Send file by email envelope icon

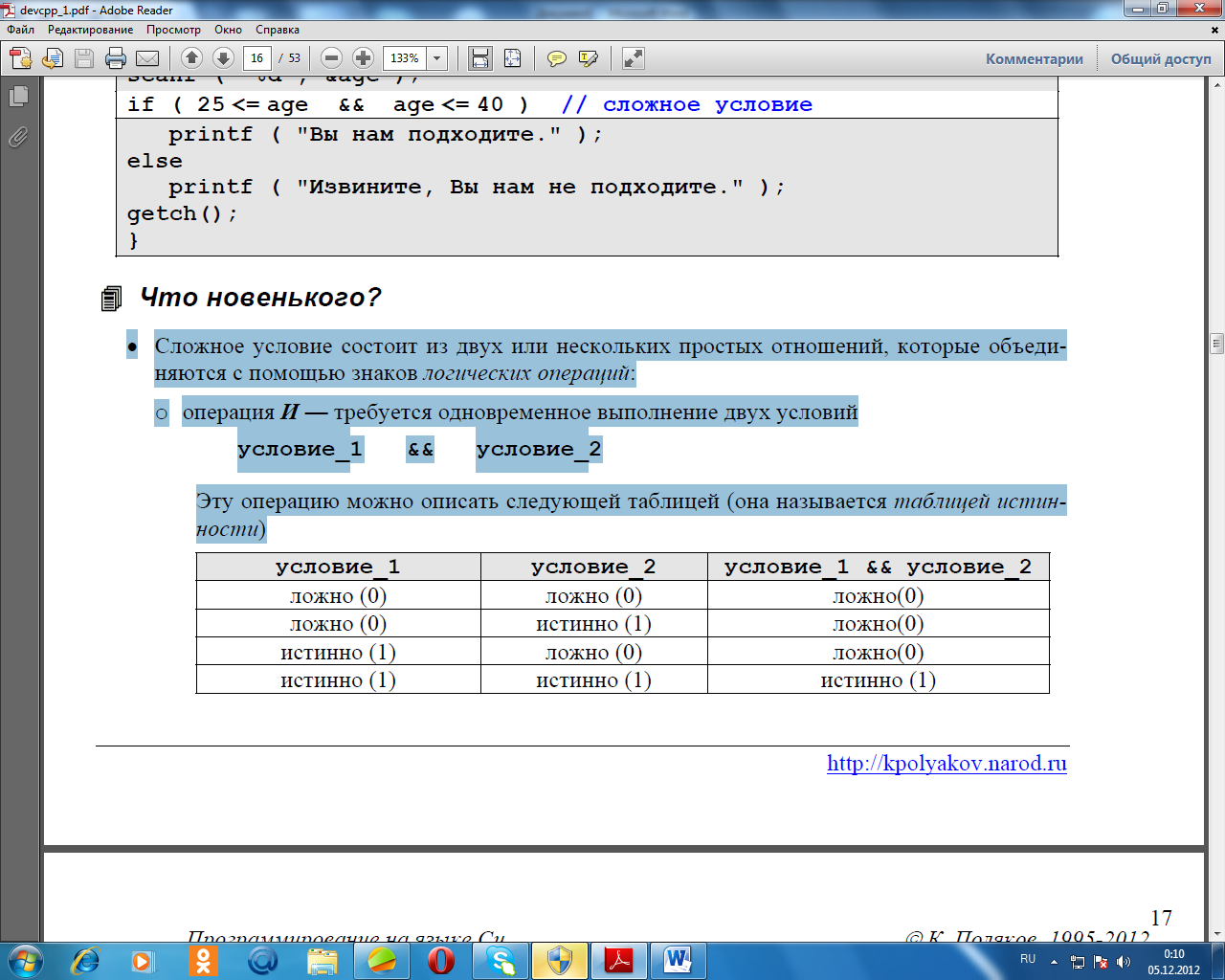pos(147,58)
